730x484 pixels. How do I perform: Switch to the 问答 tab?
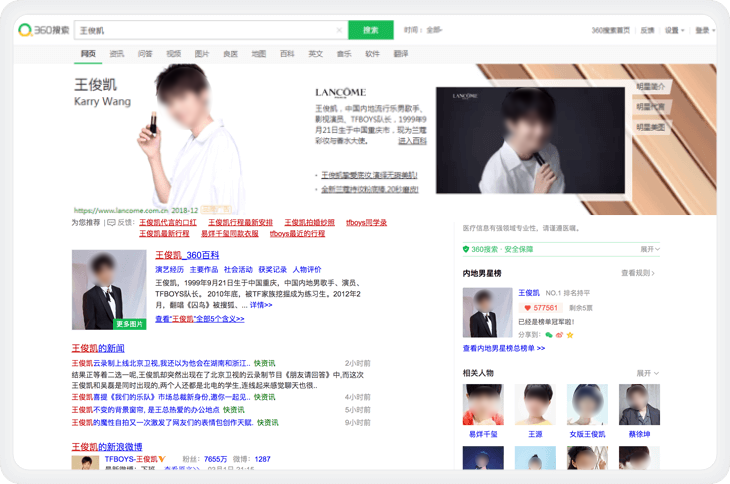[x=145, y=54]
